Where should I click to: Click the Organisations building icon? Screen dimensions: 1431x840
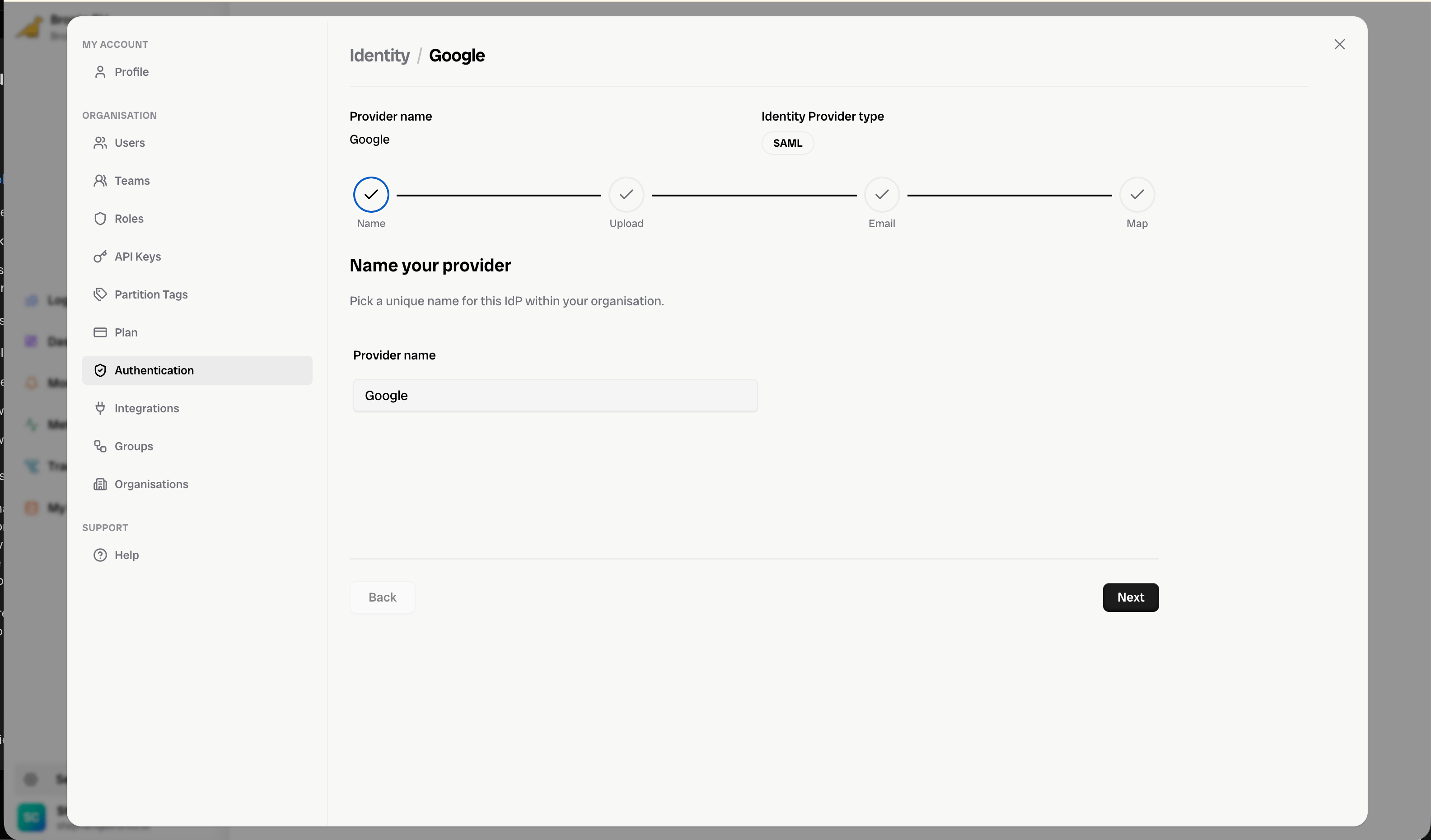[100, 484]
